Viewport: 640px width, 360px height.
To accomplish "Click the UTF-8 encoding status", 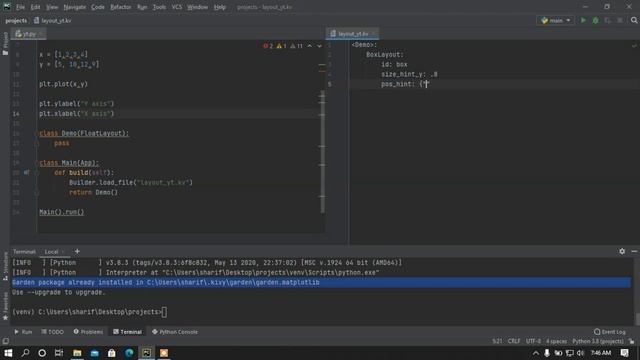I will point(533,341).
